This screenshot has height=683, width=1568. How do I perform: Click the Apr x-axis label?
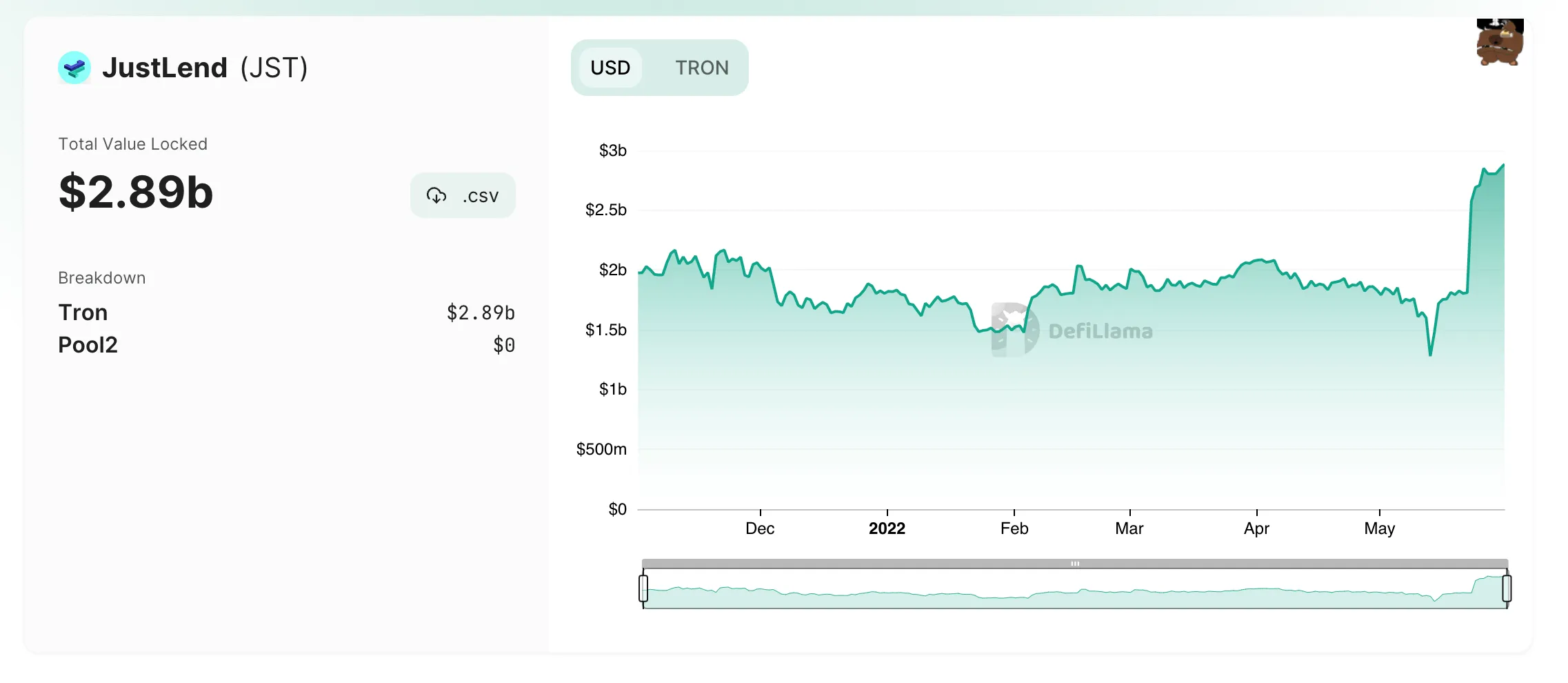pyautogui.click(x=1256, y=528)
